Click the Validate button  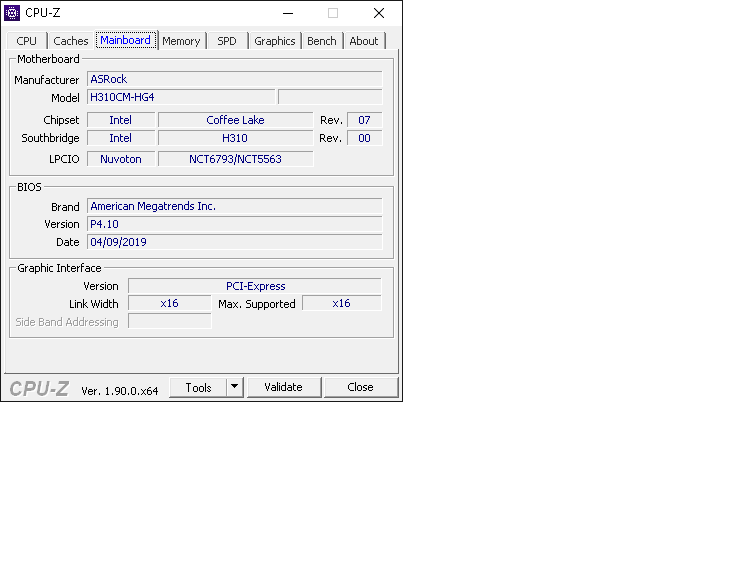coord(283,387)
